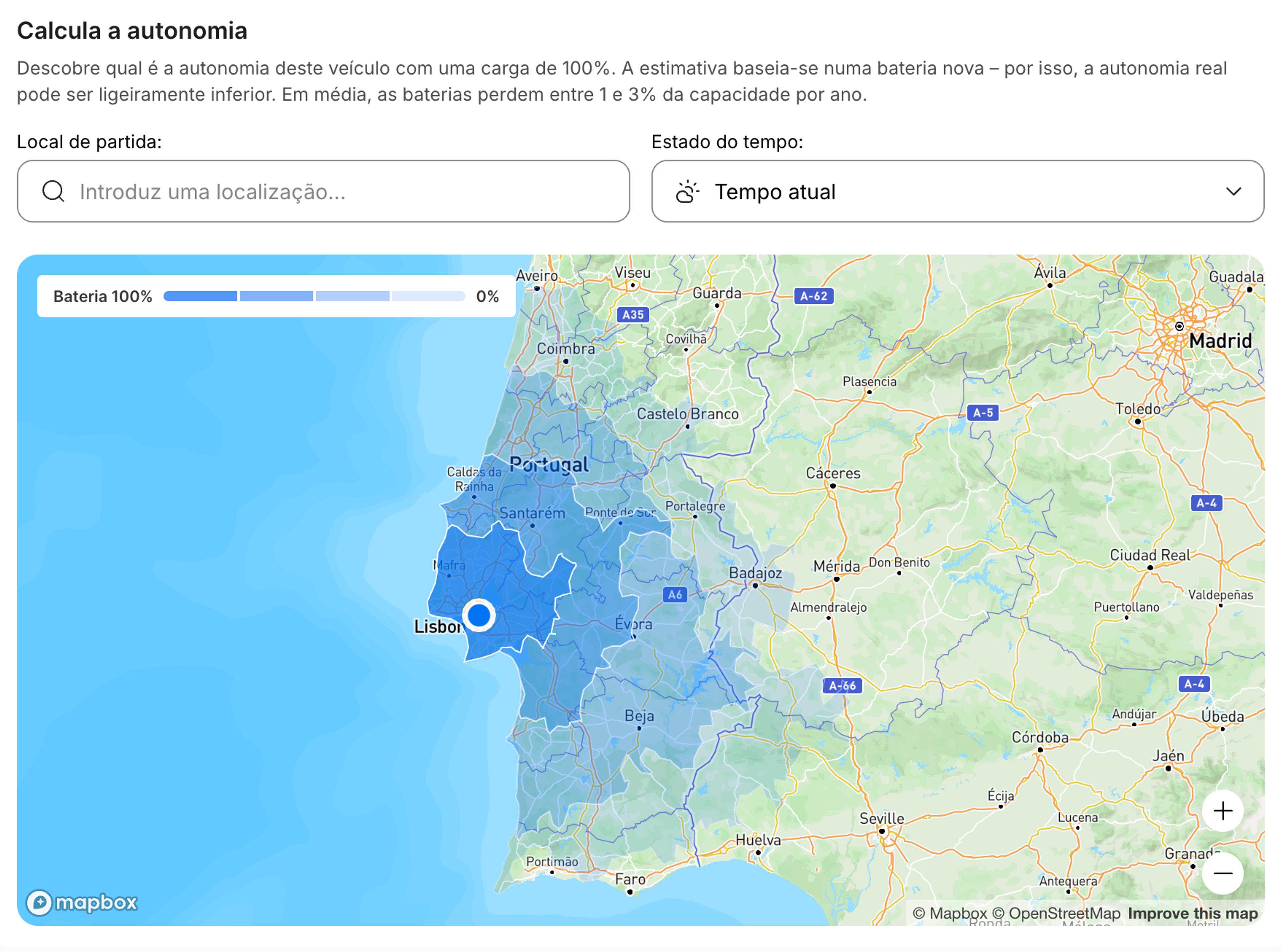
Task: Click the A-66 road shield
Action: (x=842, y=686)
